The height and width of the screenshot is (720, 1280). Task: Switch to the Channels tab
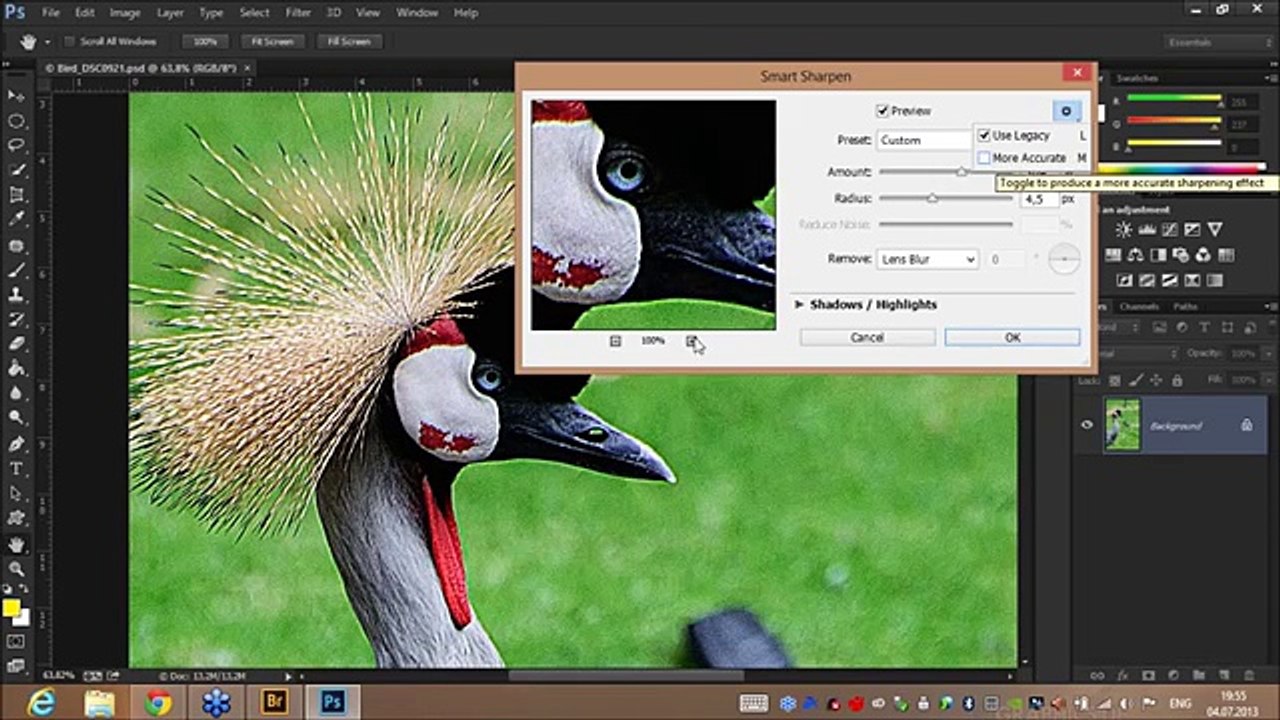tap(1139, 306)
